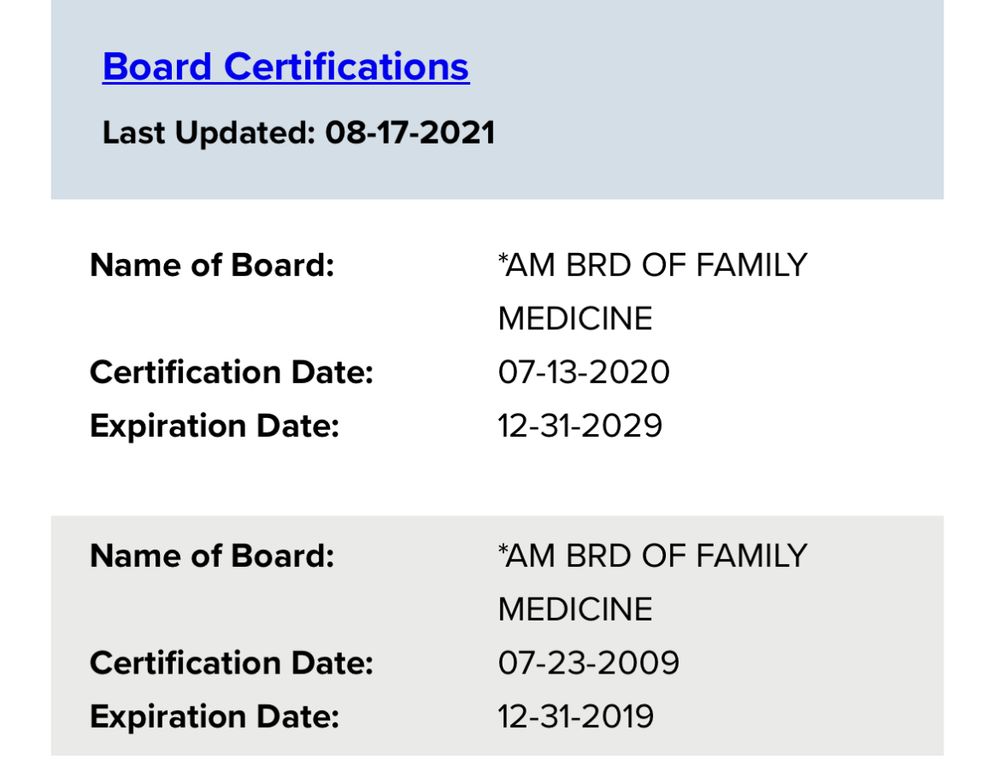Click Expiration Date label above 12-31-2029 row
Viewport: 1000px width, 765px height.
pos(215,427)
